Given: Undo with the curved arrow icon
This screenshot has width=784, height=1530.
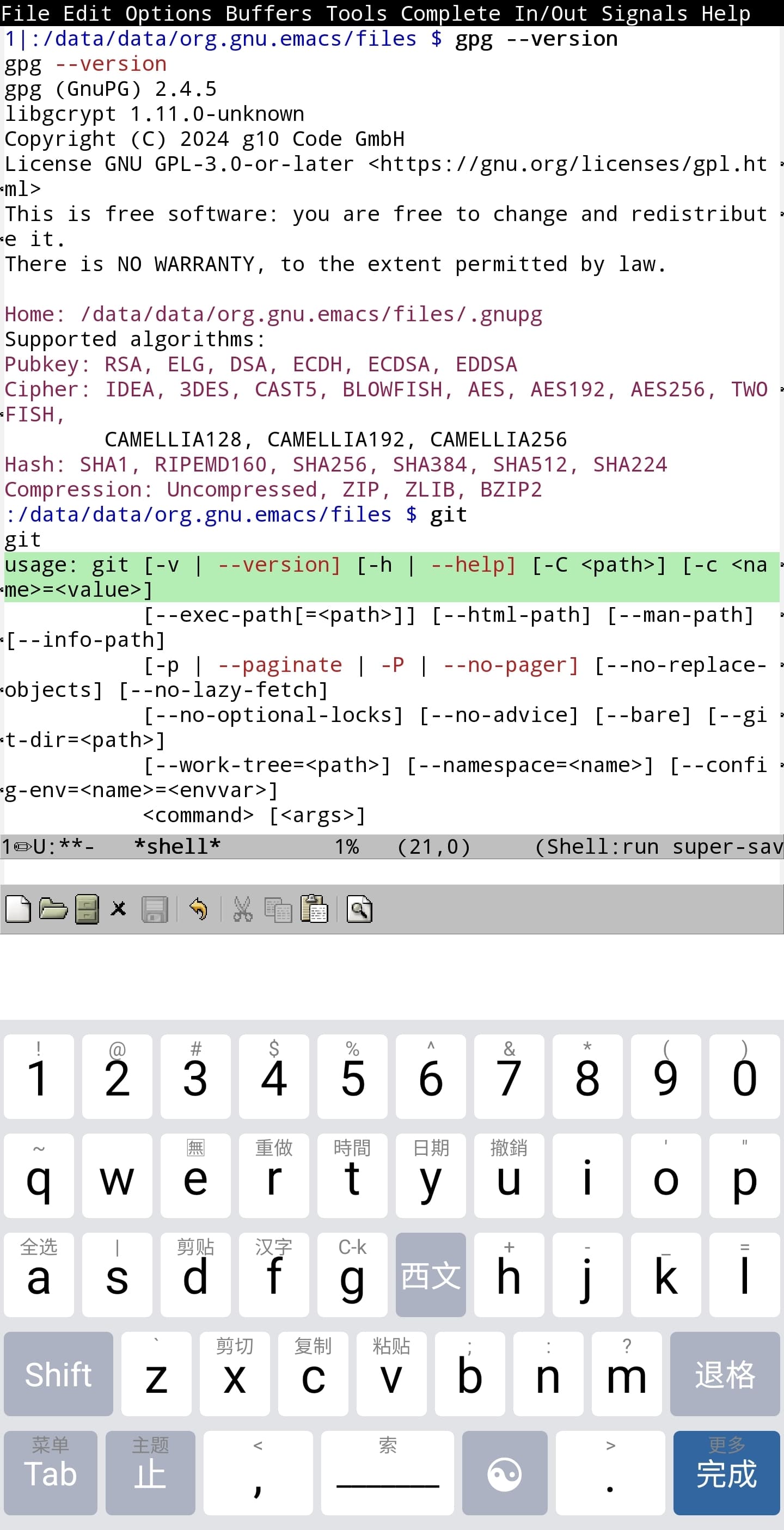Looking at the screenshot, I should 198,909.
